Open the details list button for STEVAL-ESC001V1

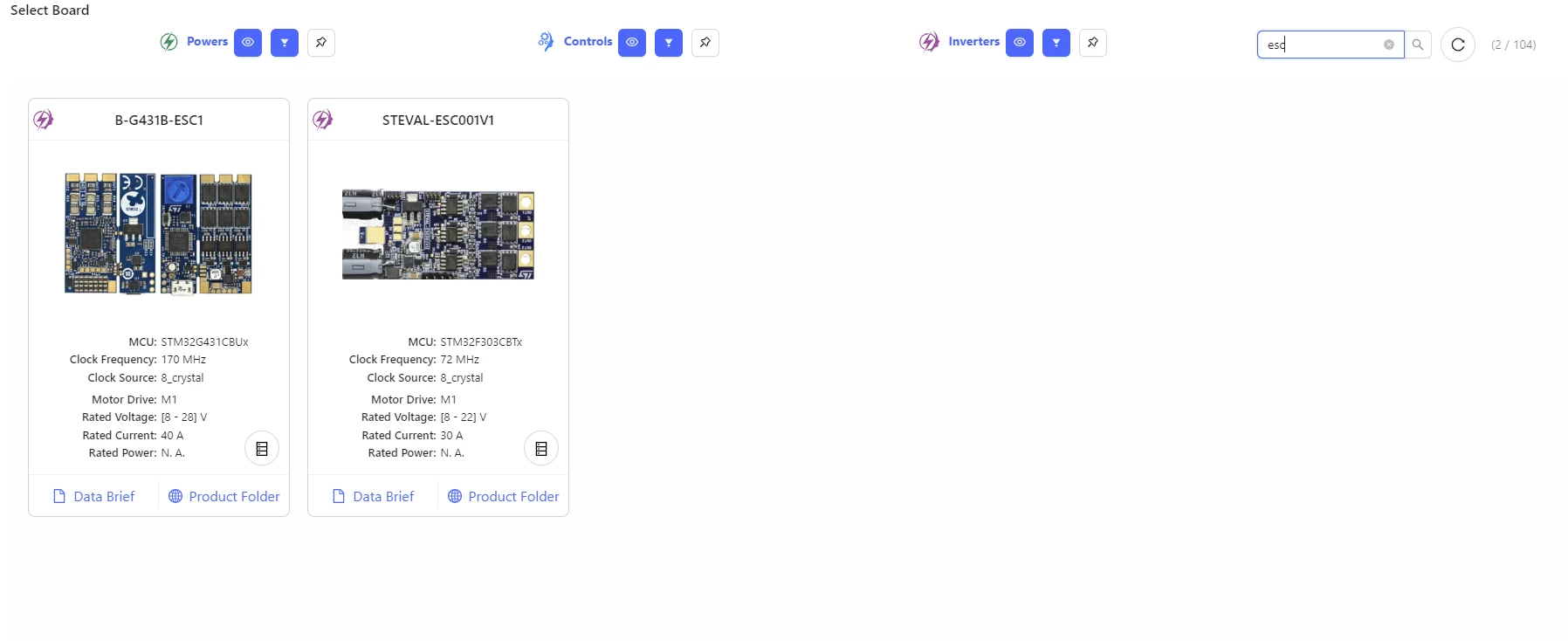point(541,449)
